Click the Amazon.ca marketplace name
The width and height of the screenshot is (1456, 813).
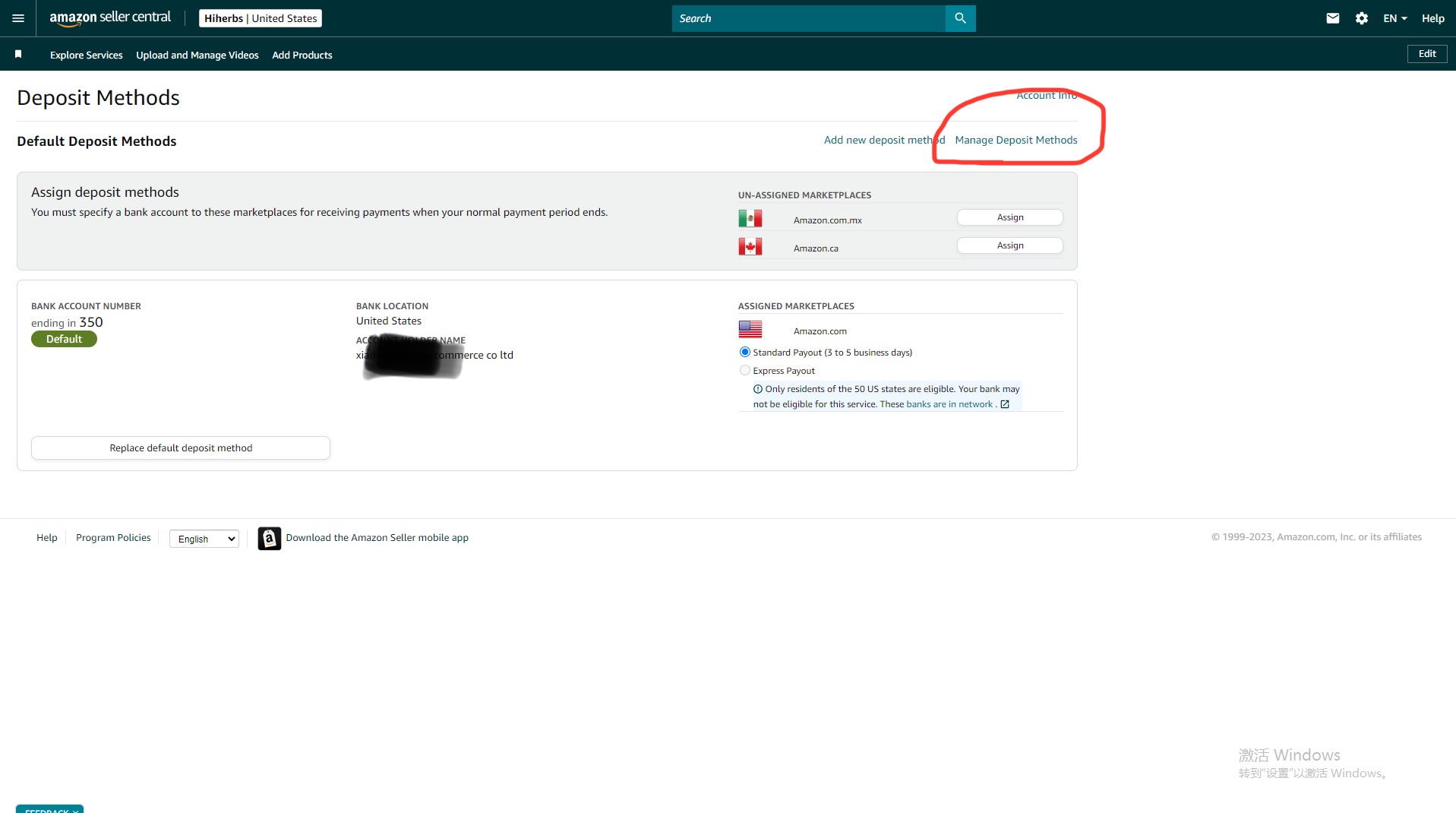(x=816, y=248)
